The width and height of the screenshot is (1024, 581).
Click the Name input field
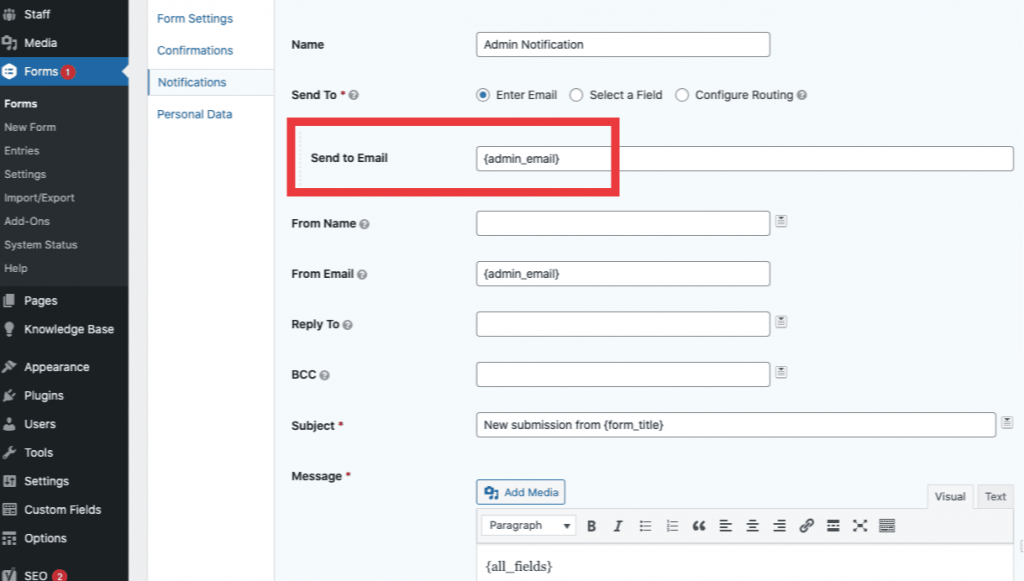pyautogui.click(x=623, y=44)
